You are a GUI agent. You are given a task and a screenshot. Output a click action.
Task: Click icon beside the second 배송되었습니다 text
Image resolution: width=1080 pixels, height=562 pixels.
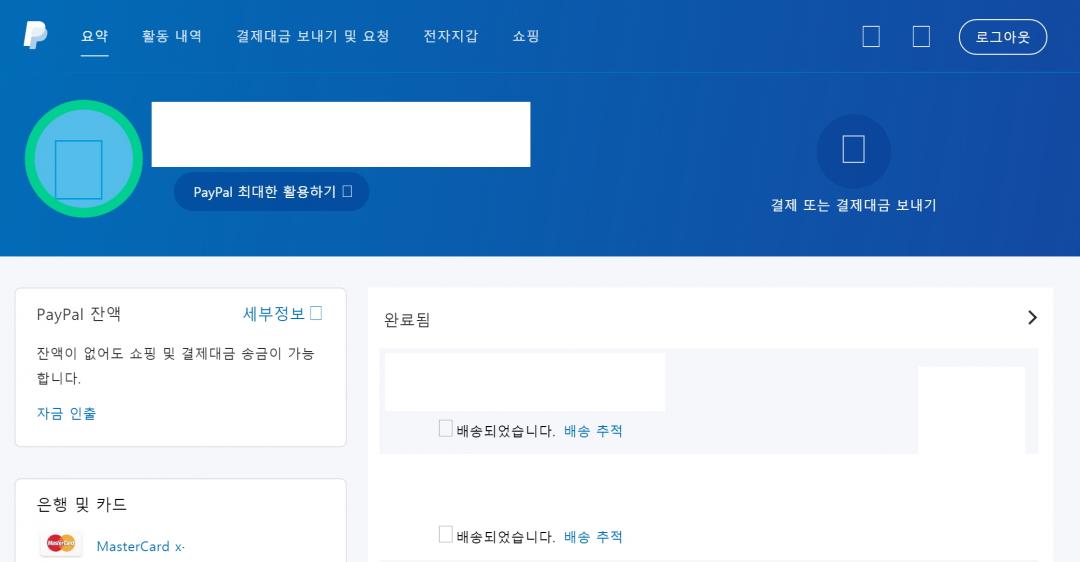tap(446, 535)
